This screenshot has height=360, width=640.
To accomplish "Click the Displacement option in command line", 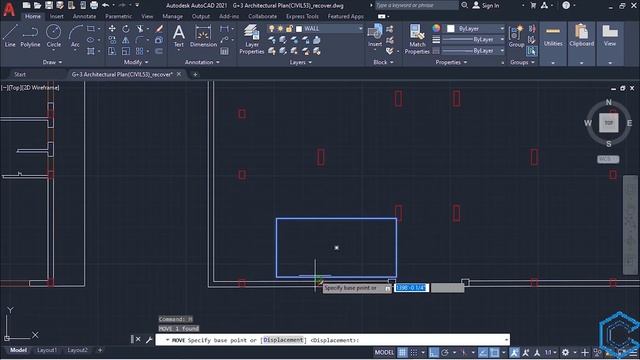I will pos(283,340).
